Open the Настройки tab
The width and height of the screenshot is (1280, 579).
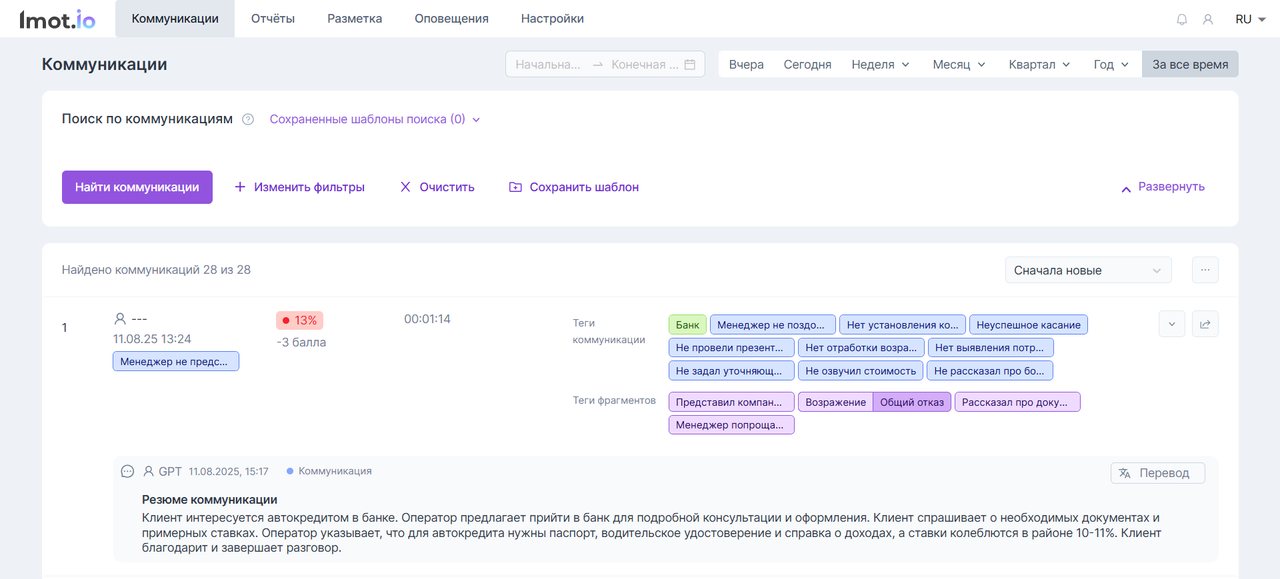[x=552, y=19]
